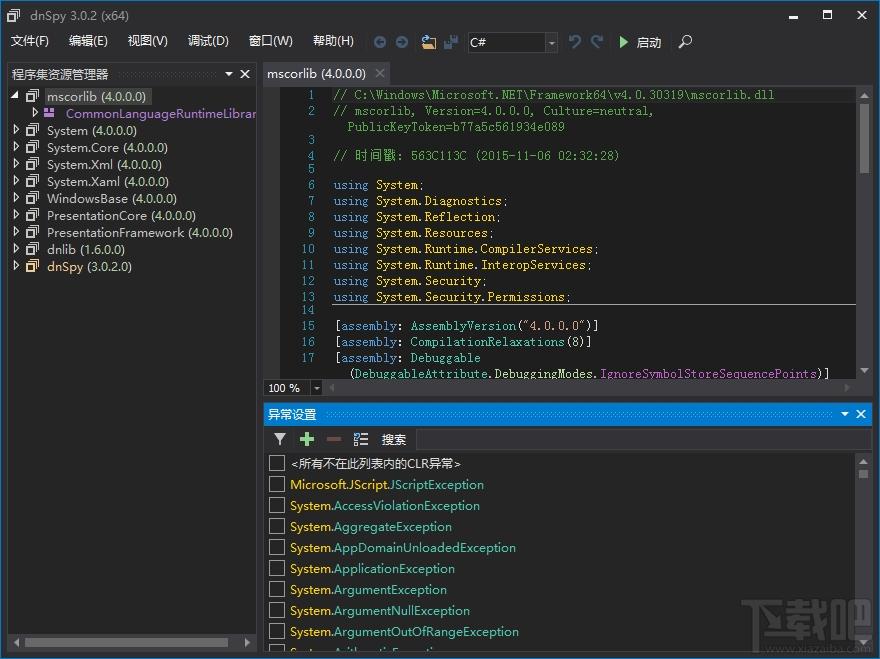Viewport: 880px width, 659px height.
Task: Click the System.Xml assembly icon
Action: [x=33, y=164]
